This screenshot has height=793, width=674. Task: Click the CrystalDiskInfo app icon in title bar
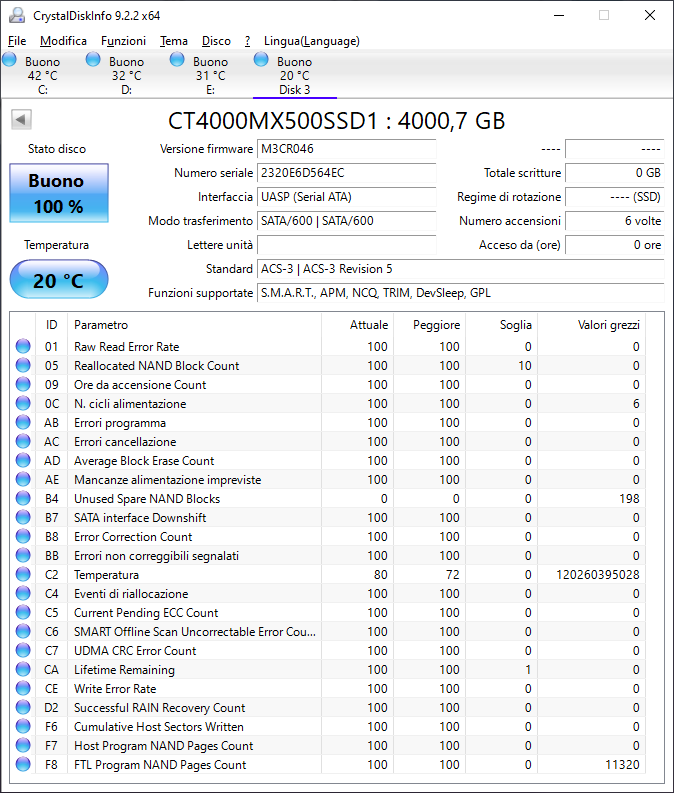(17, 15)
